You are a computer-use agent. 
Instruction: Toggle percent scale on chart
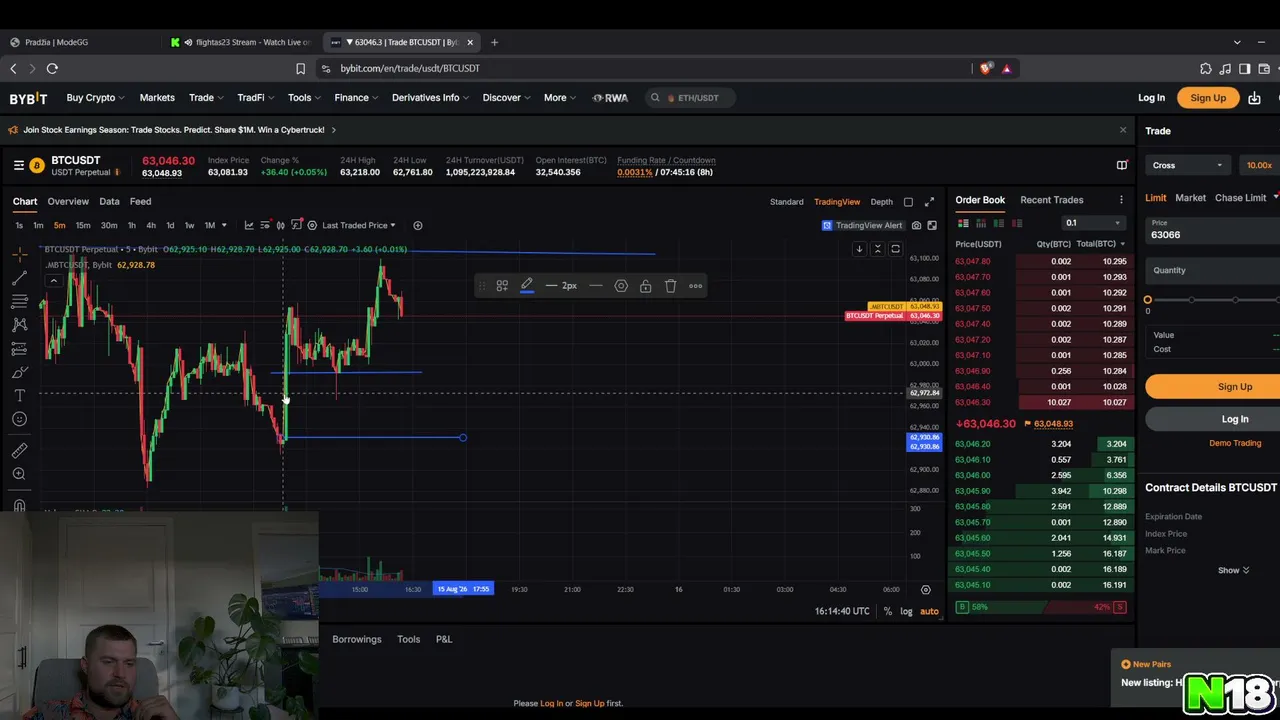pyautogui.click(x=887, y=611)
